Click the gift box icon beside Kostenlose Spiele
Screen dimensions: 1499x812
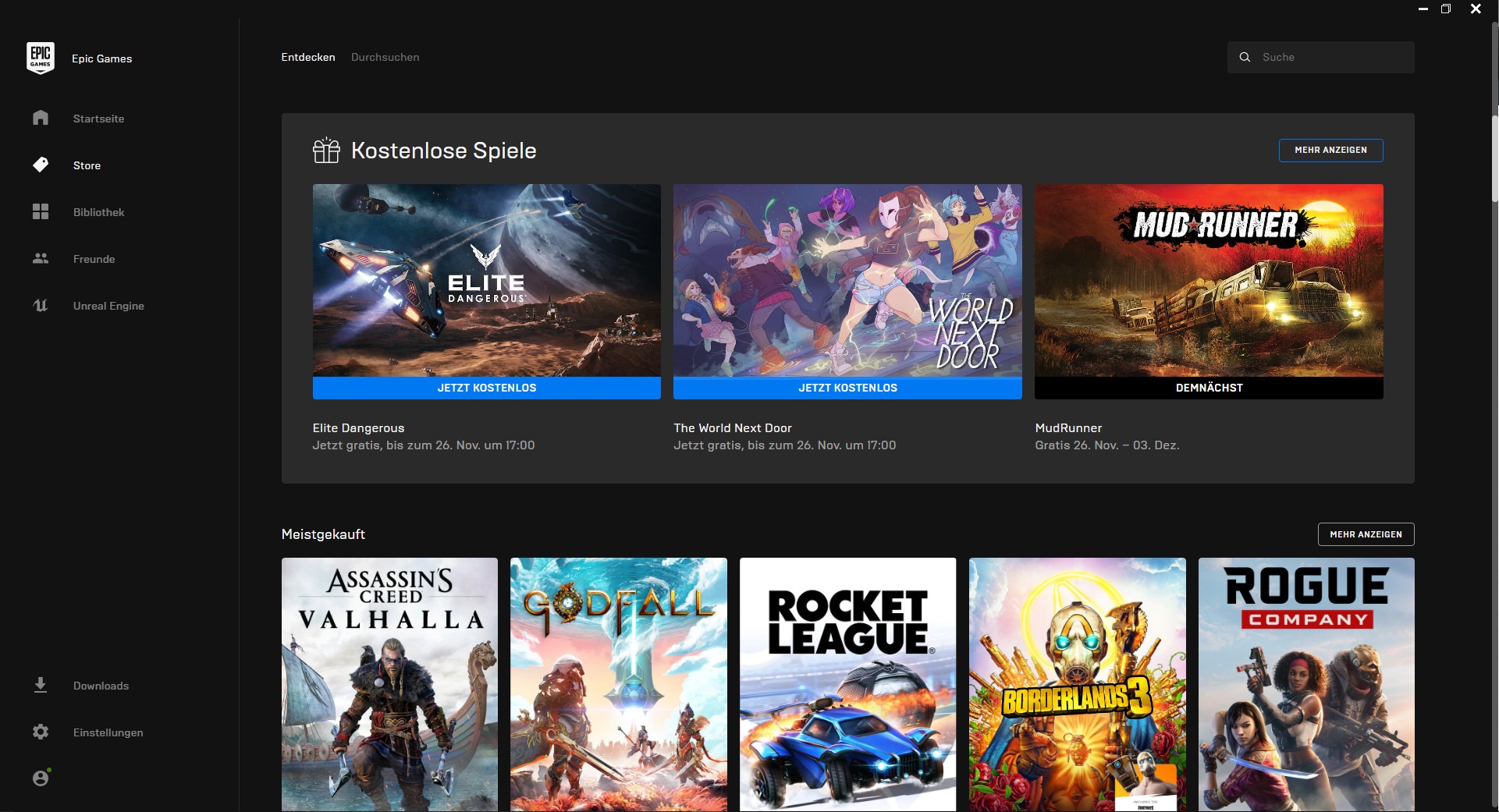pos(326,150)
